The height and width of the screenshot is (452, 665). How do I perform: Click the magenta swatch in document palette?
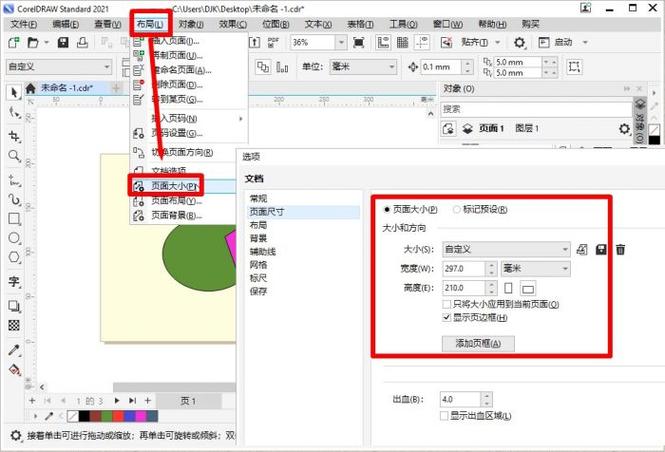(141, 416)
